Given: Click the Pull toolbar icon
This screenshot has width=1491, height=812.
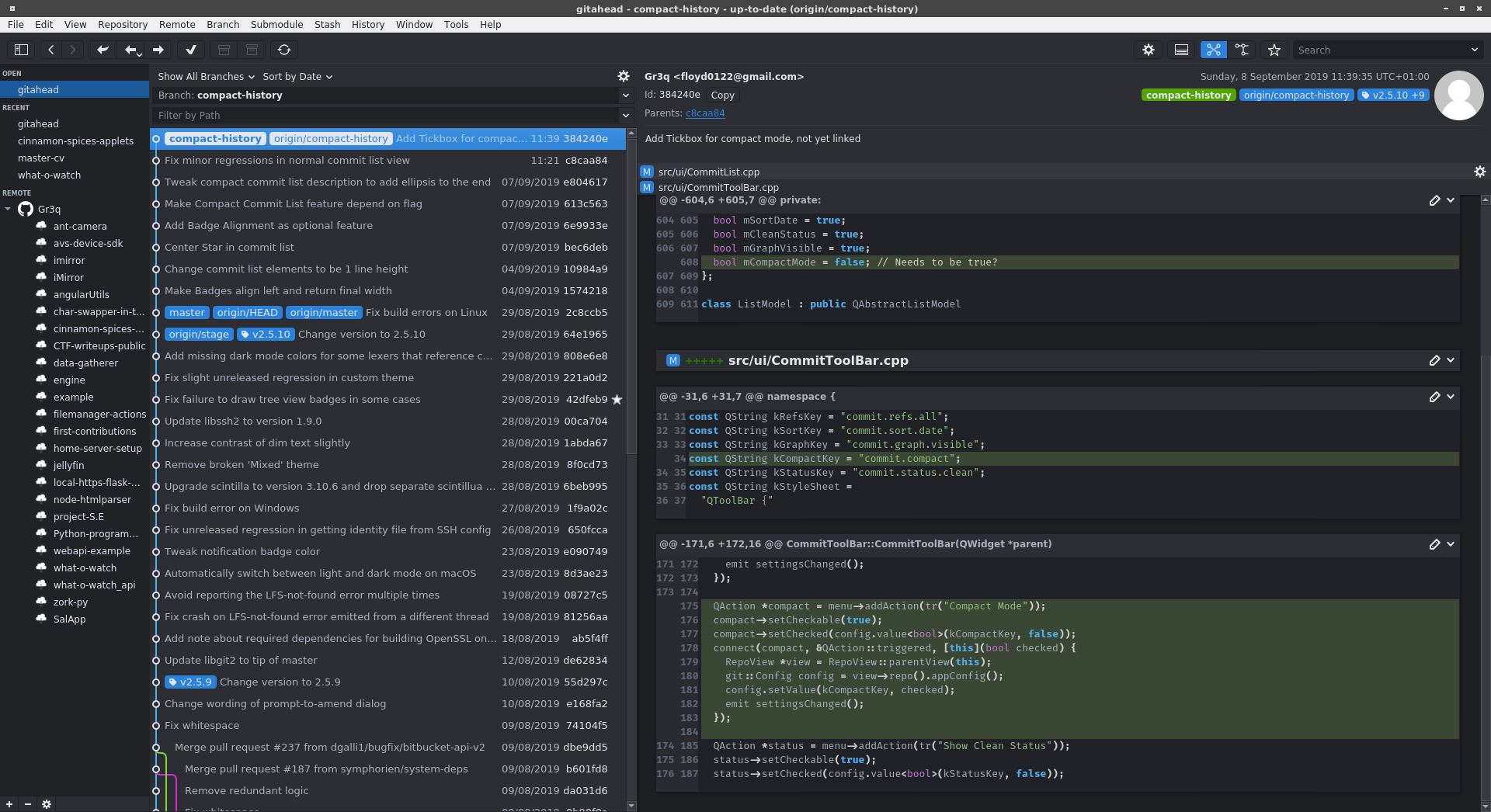Looking at the screenshot, I should click(132, 50).
